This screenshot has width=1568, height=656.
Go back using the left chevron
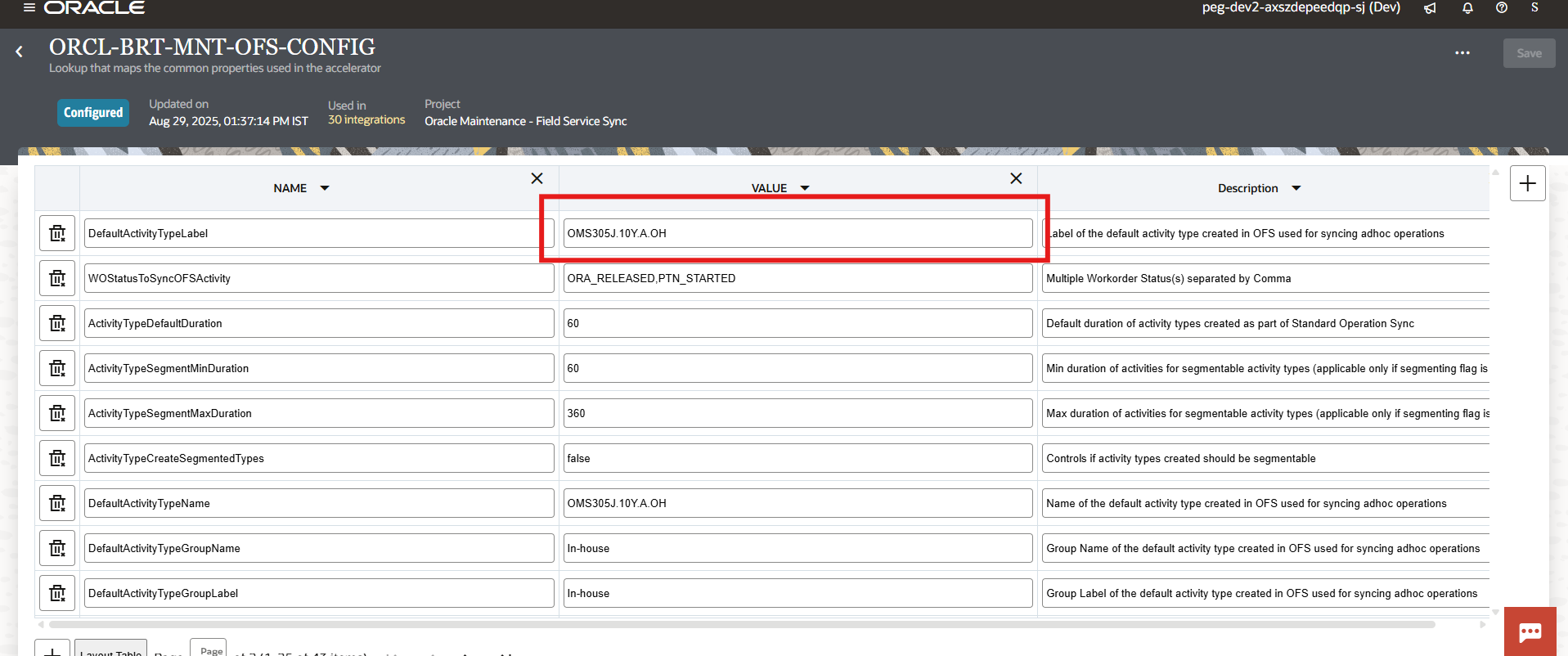[x=19, y=52]
